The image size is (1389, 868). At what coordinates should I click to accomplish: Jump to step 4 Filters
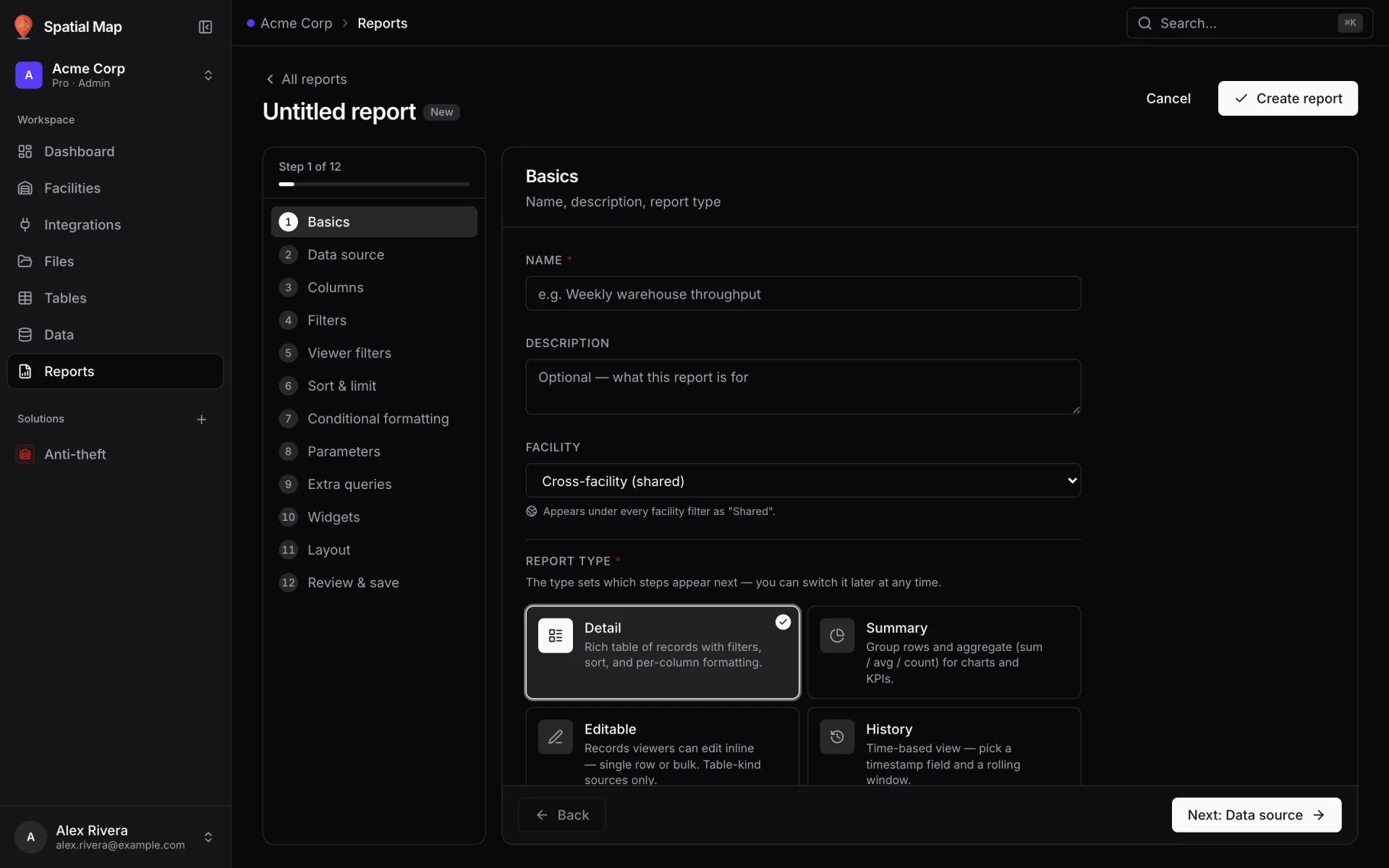pyautogui.click(x=374, y=320)
